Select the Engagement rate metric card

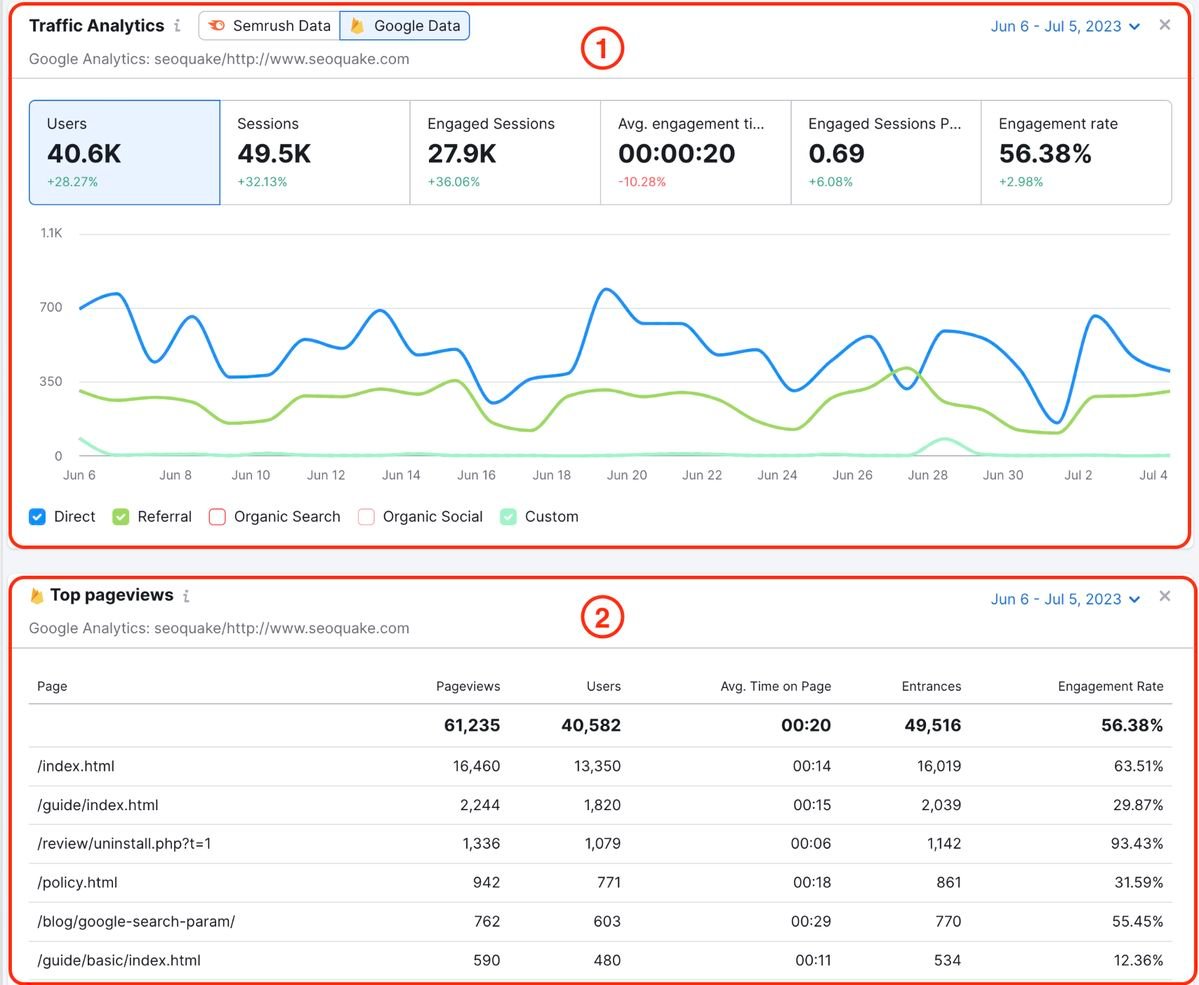click(1076, 152)
